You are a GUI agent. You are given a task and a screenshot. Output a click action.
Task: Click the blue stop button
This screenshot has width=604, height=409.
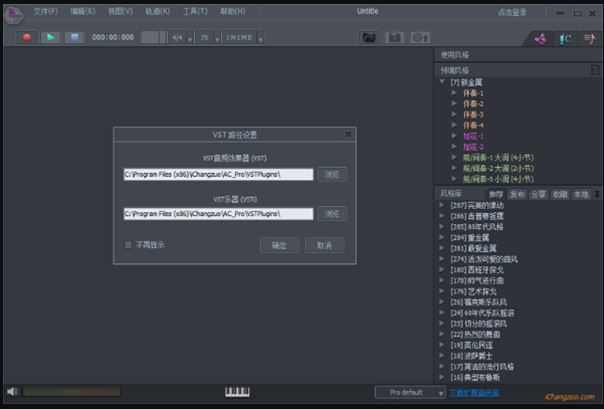pos(74,37)
